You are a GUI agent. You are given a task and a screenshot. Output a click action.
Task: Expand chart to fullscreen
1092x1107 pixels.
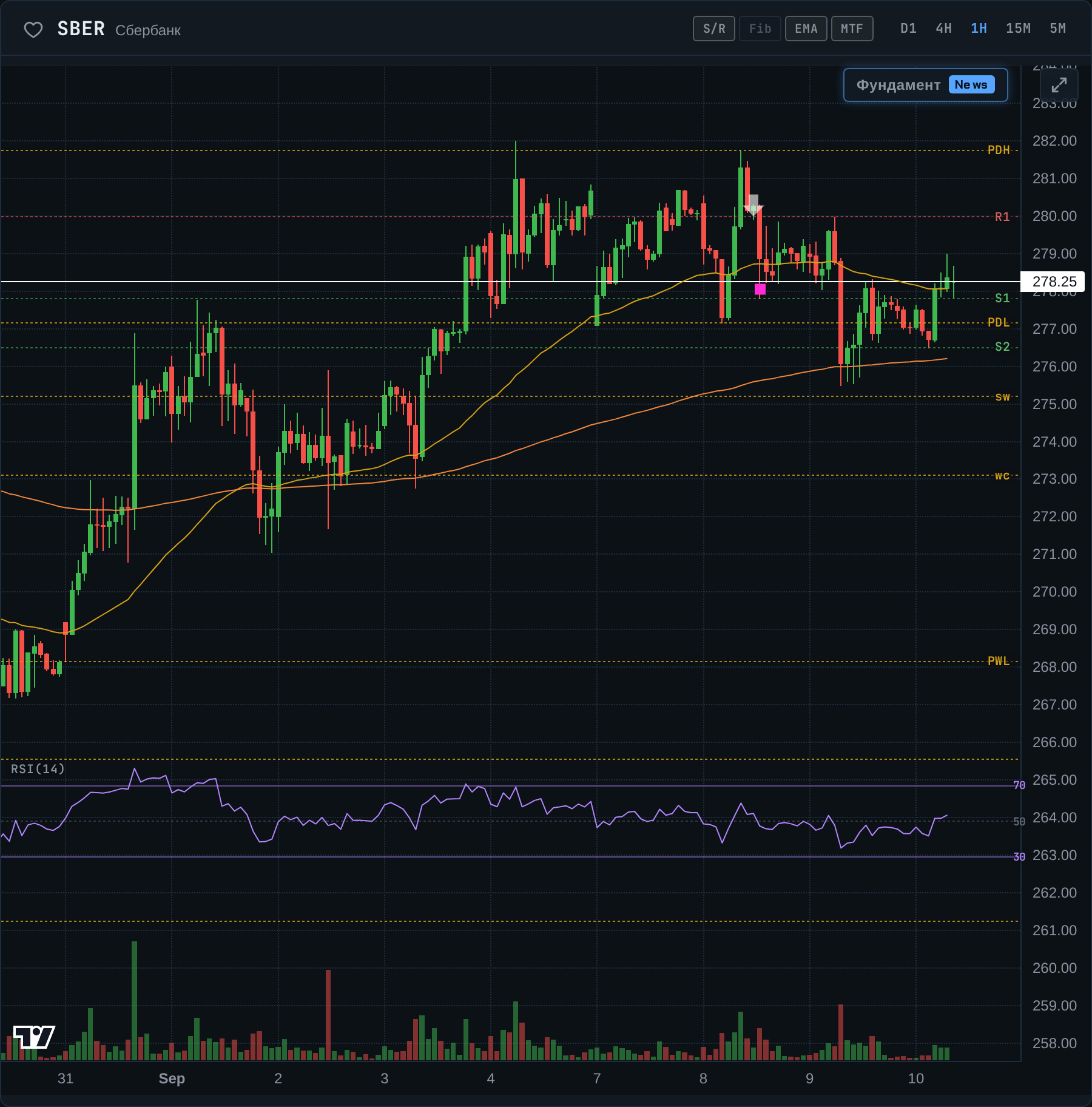[1059, 85]
